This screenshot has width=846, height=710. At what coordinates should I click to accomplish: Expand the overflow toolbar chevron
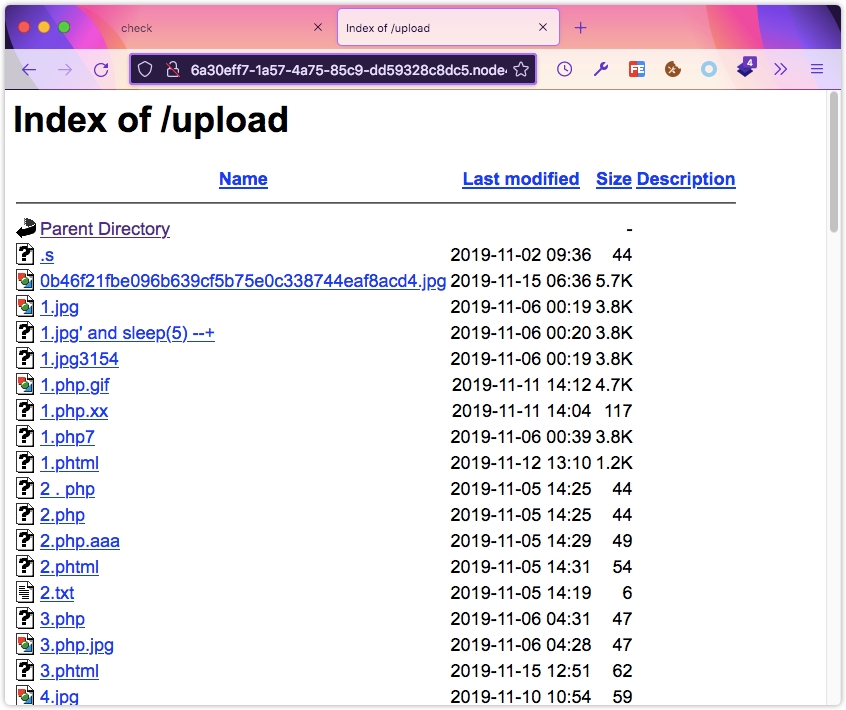tap(781, 69)
